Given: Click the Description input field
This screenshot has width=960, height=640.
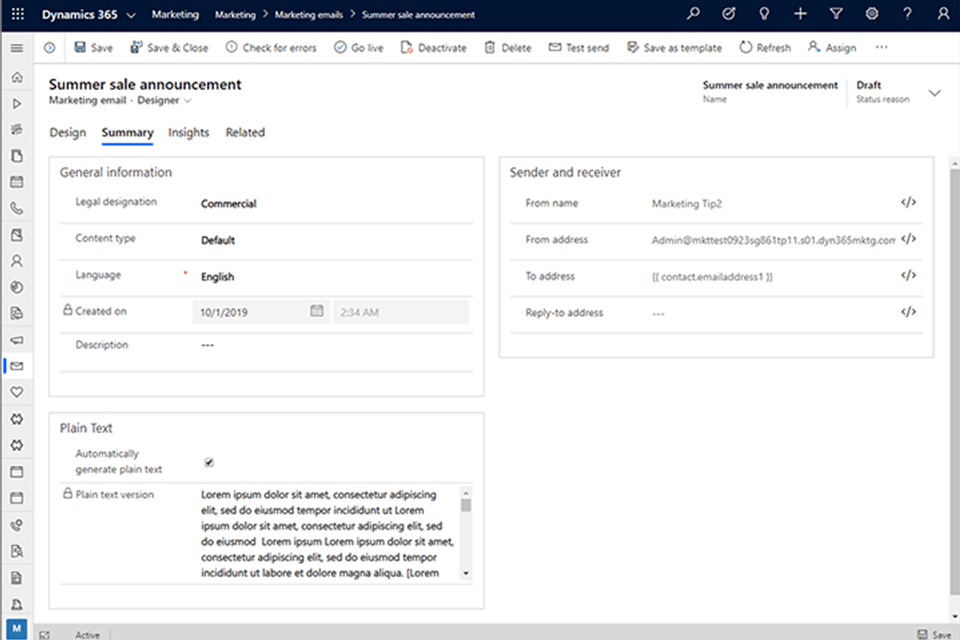Looking at the screenshot, I should pyautogui.click(x=330, y=345).
